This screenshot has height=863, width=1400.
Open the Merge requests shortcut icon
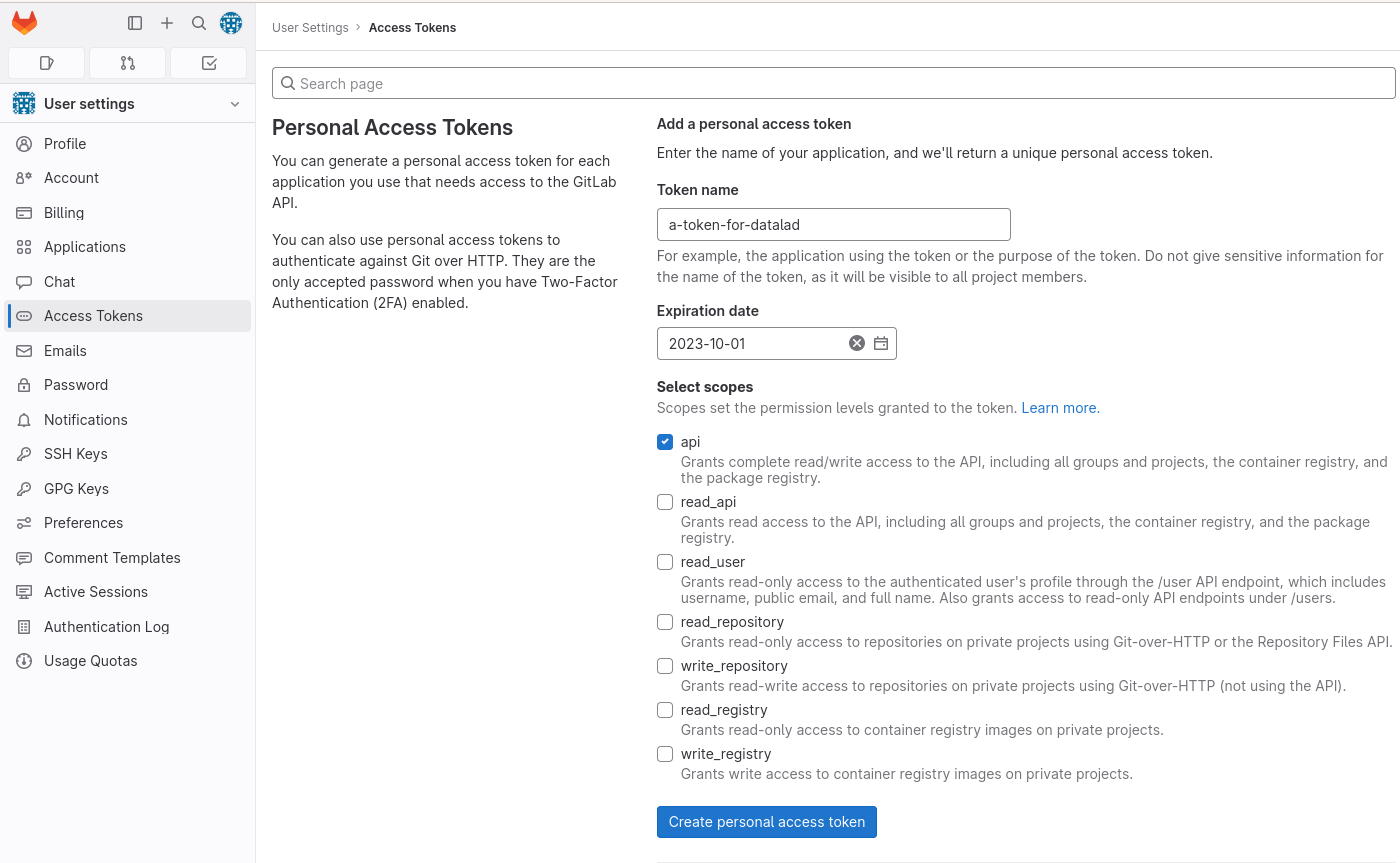(127, 63)
